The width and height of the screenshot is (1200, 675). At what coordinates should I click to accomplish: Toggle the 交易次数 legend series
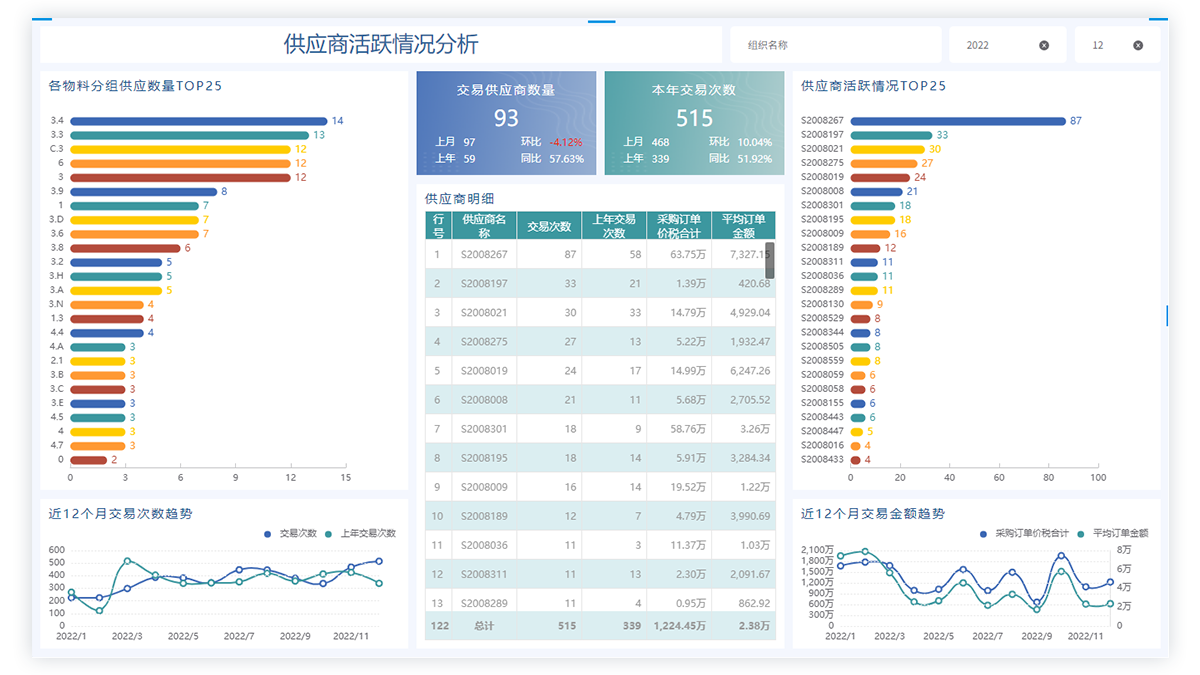click(x=291, y=533)
